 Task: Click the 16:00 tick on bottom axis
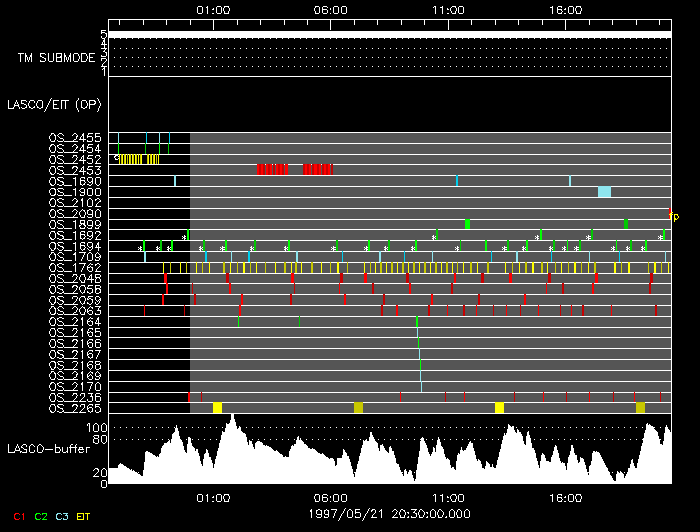pyautogui.click(x=566, y=497)
